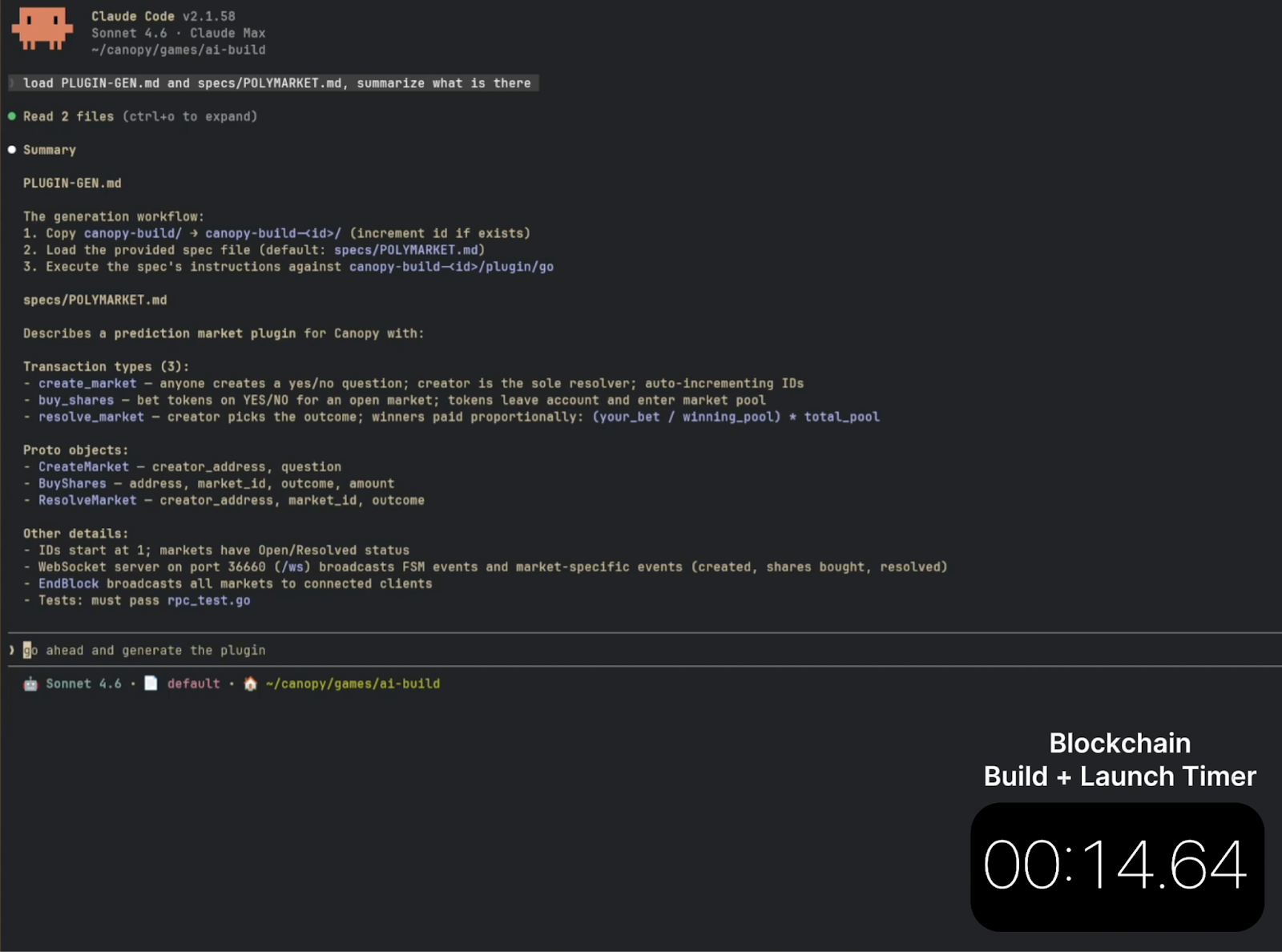Click the prompt chevron in the input line
Screen dimensions: 1282x952
[x=11, y=650]
